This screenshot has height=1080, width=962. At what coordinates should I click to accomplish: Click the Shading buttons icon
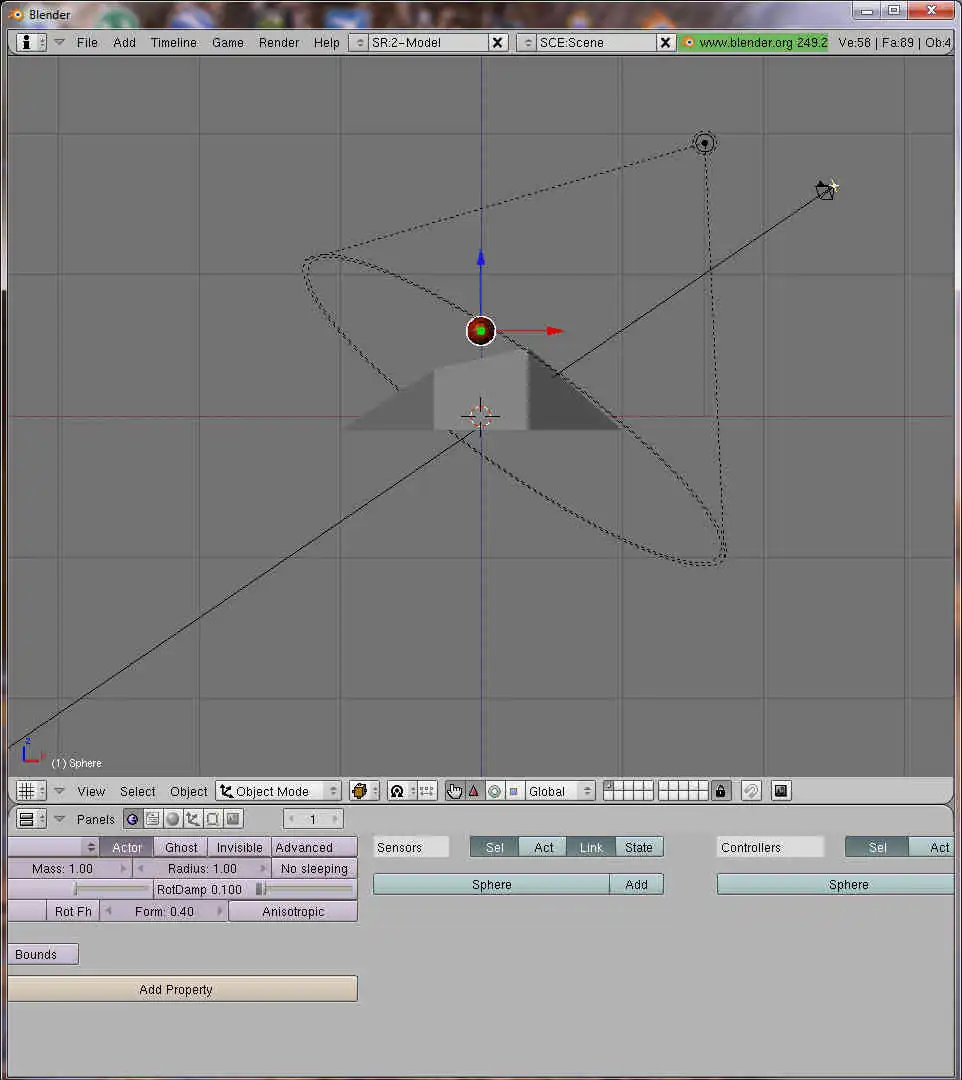pos(172,819)
